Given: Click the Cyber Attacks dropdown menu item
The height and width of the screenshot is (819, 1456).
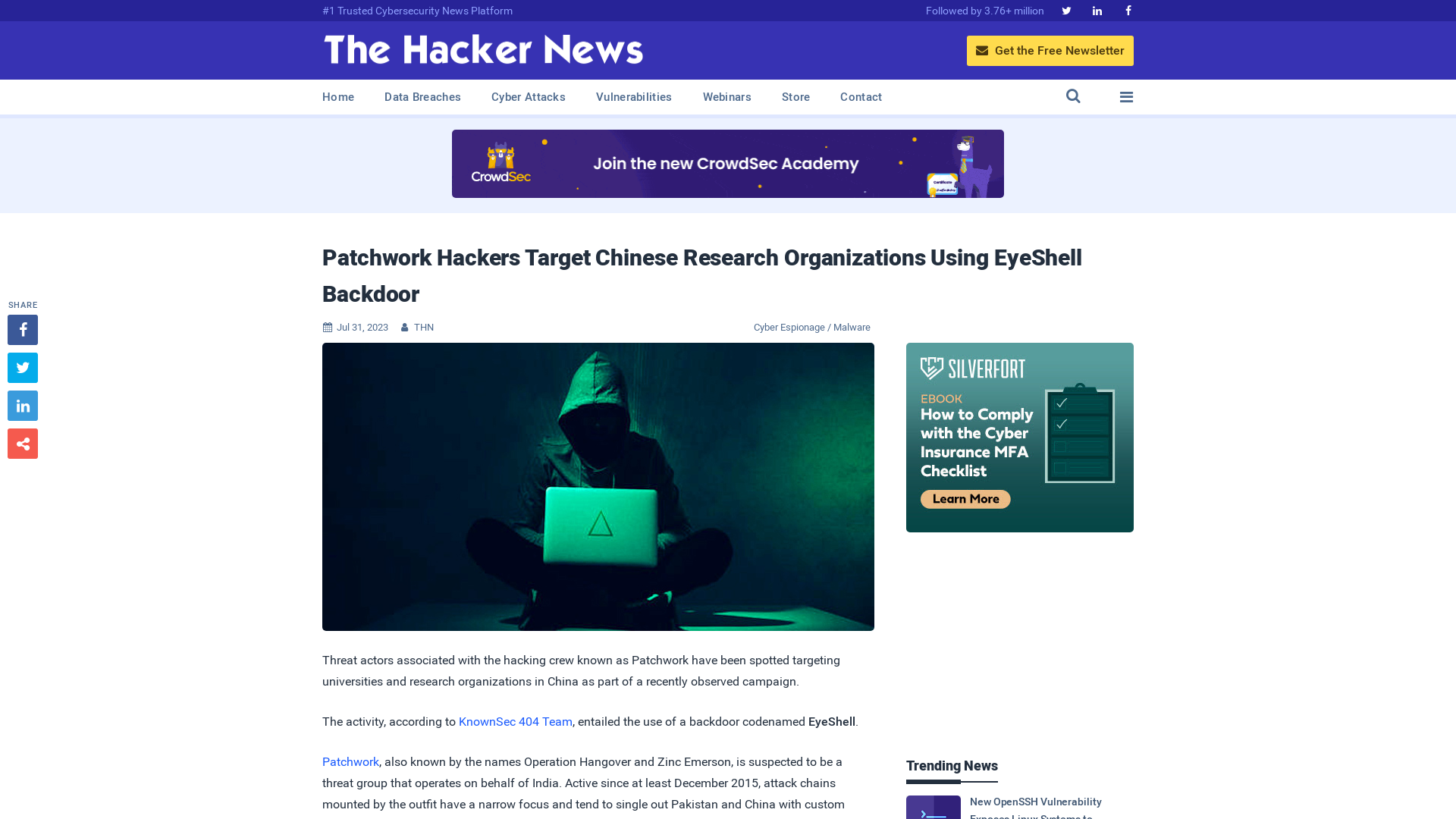Looking at the screenshot, I should (x=527, y=97).
